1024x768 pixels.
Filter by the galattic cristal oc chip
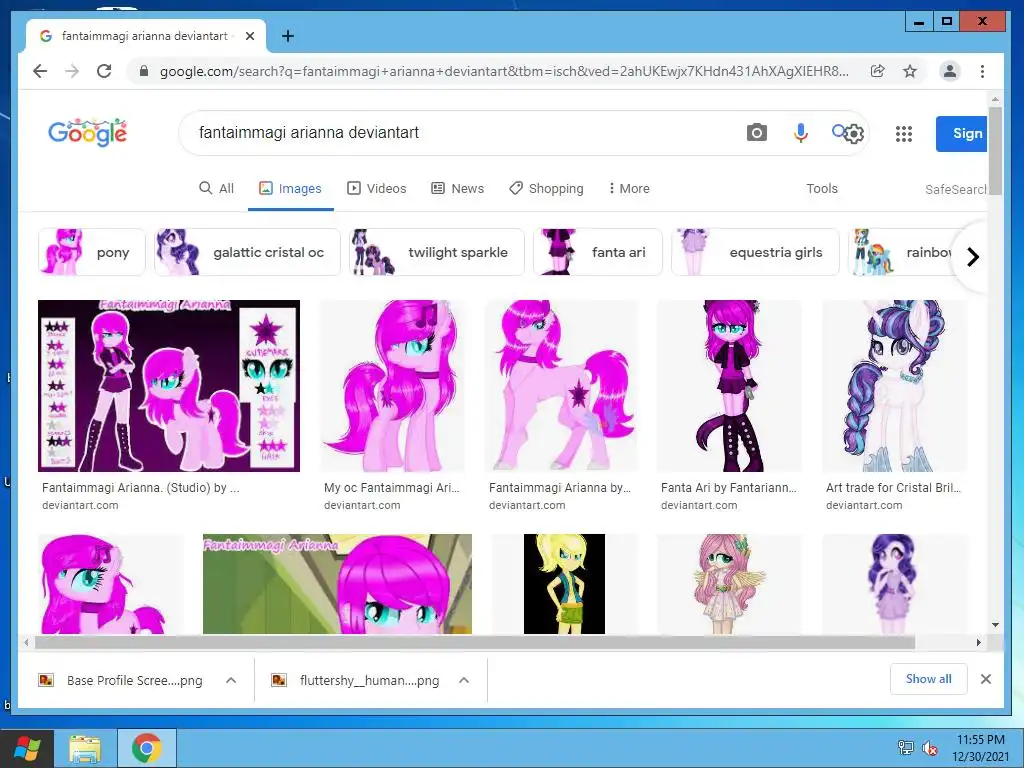click(x=248, y=252)
